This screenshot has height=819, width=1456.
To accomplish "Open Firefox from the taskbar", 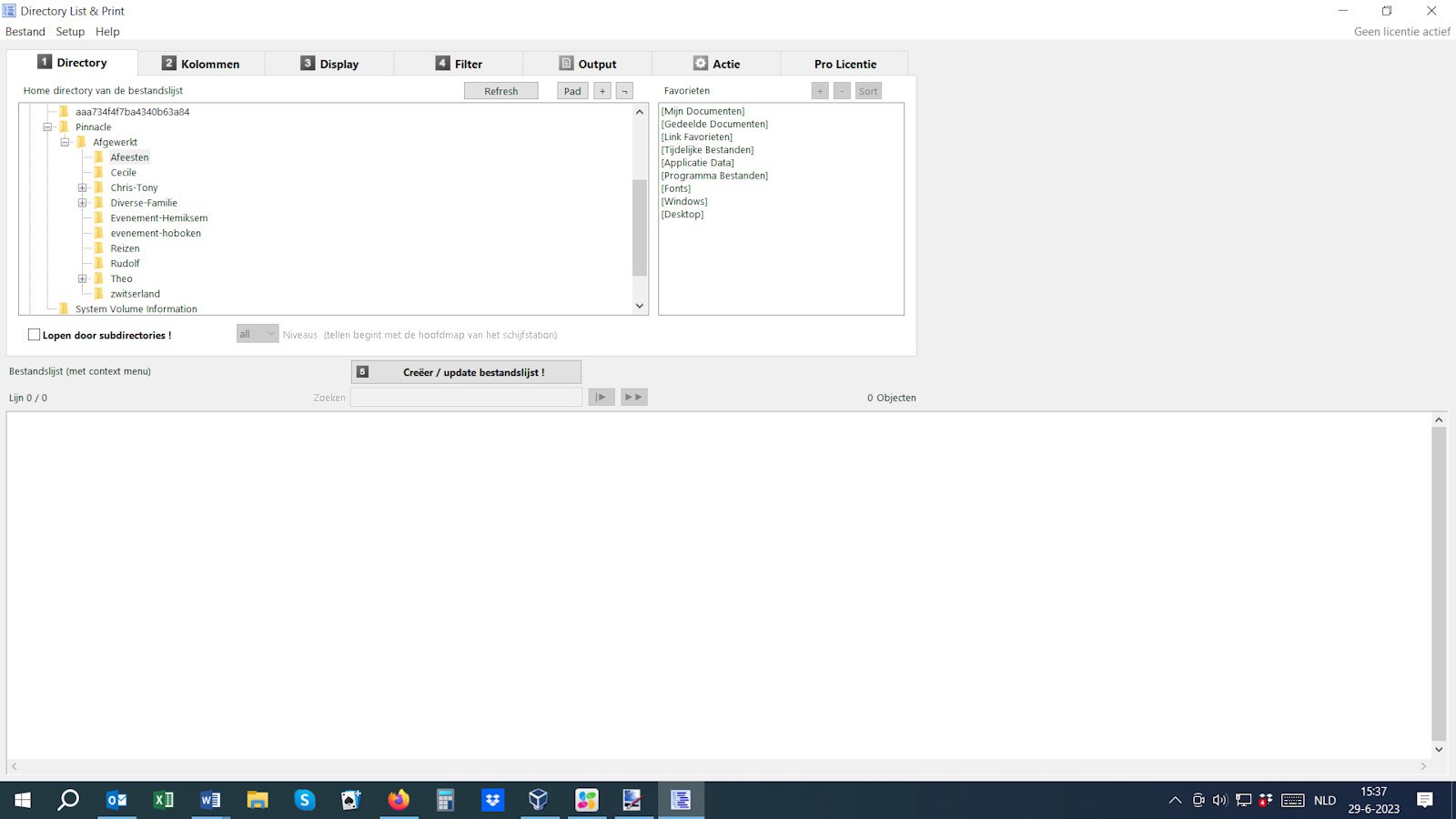I will pyautogui.click(x=399, y=800).
